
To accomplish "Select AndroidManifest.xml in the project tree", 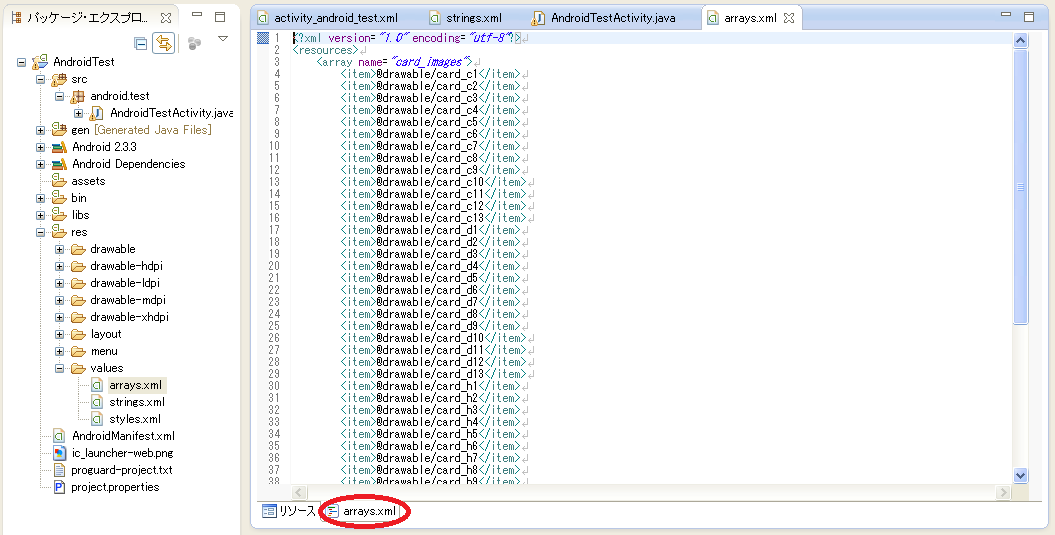I will (x=123, y=436).
